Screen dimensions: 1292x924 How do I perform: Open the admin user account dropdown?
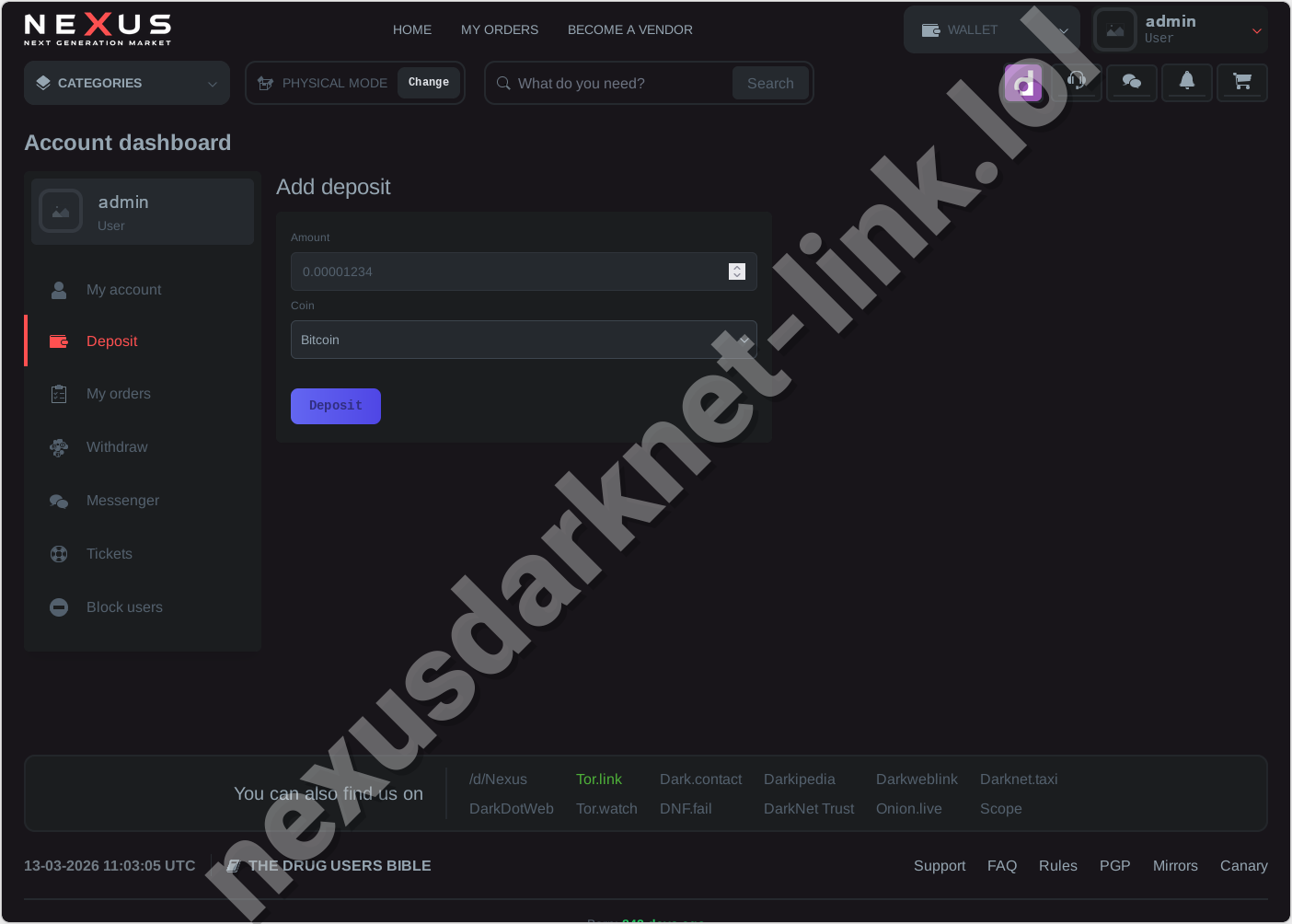coord(1179,29)
